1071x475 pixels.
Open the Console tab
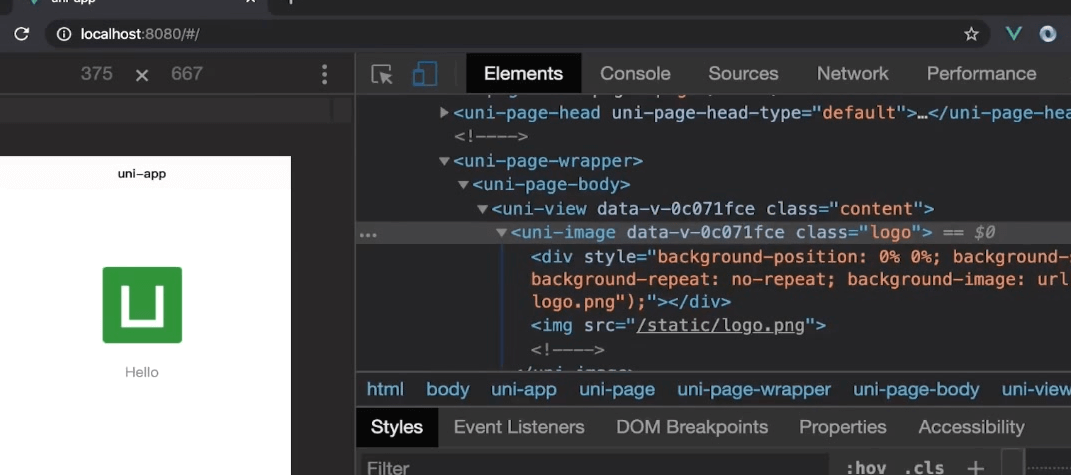tap(635, 73)
